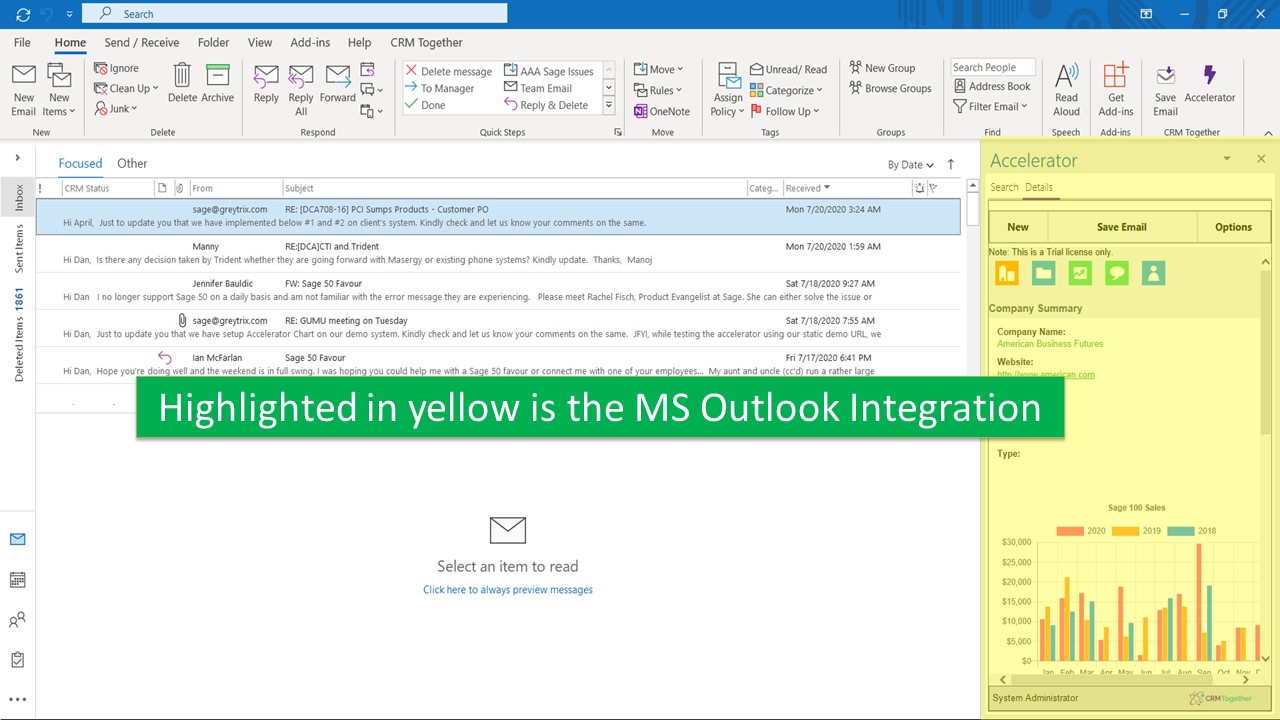Run the Team Email quick step
1280x720 pixels.
[x=538, y=88]
